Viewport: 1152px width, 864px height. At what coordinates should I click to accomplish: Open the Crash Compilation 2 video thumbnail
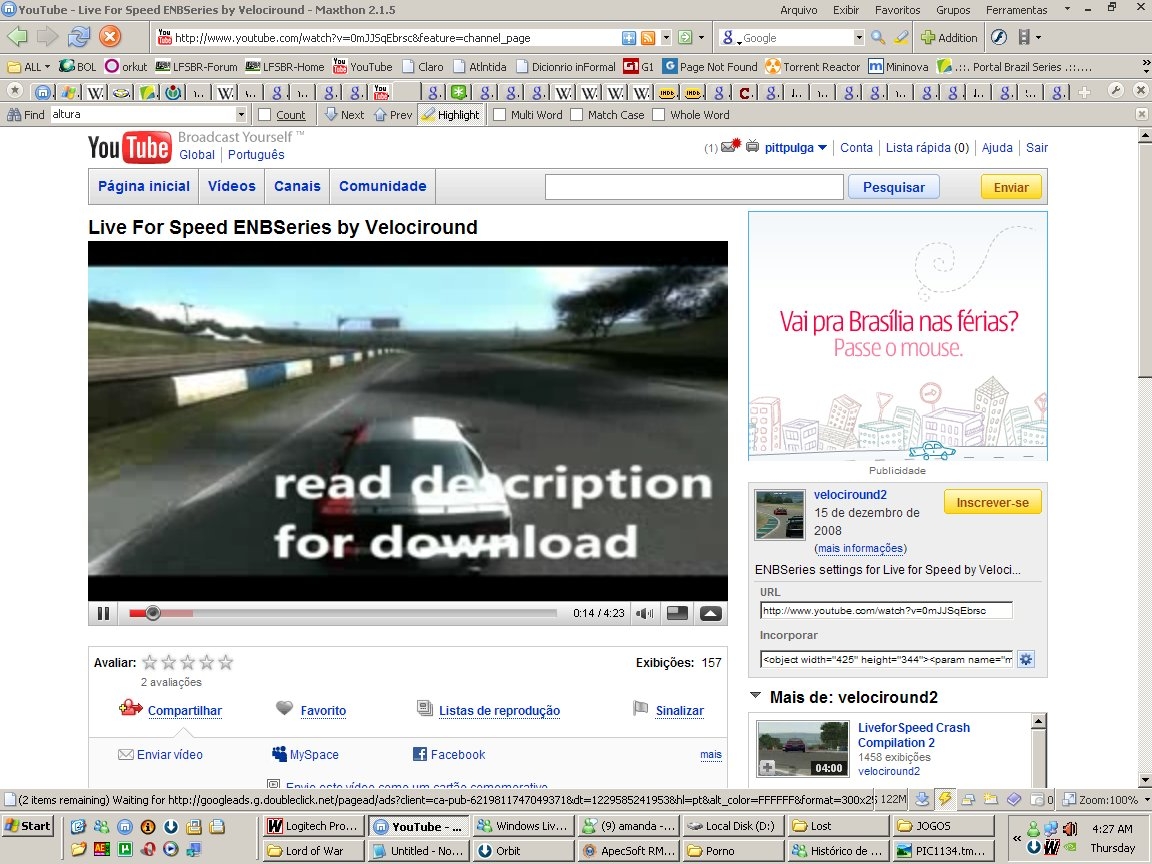tap(802, 749)
